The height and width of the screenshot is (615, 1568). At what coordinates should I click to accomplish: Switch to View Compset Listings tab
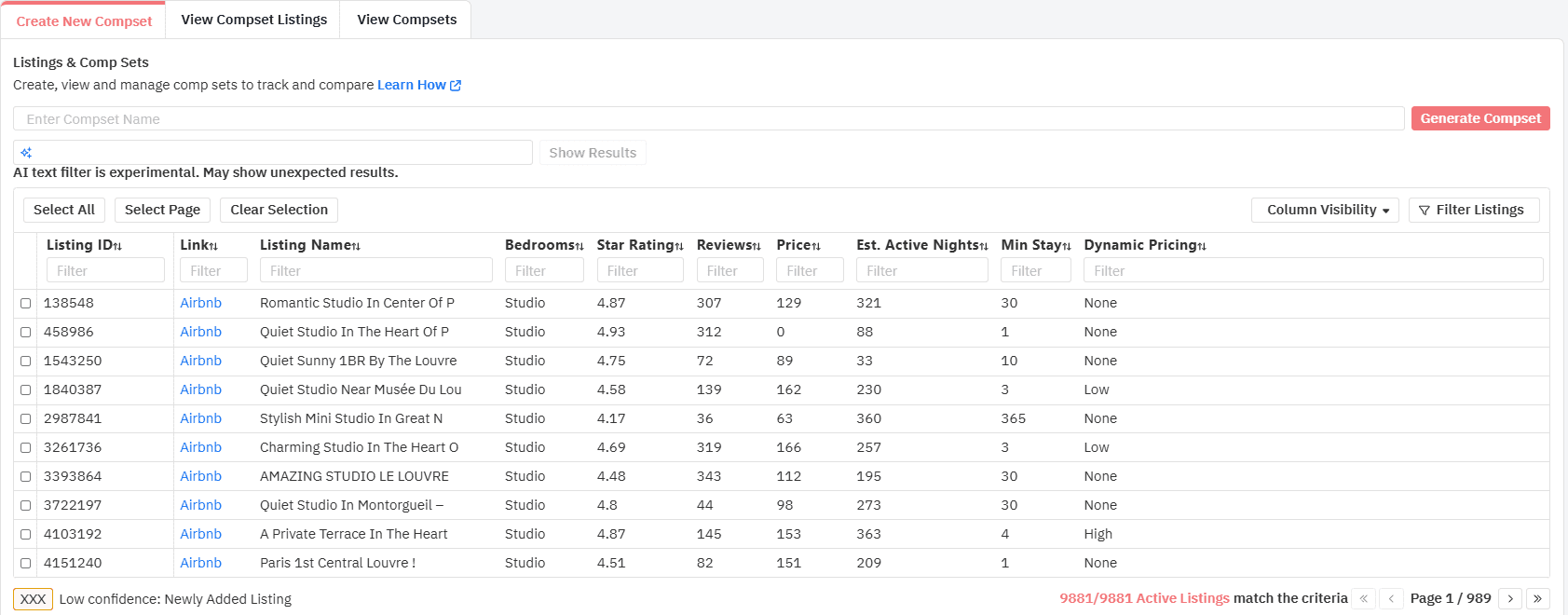253,20
